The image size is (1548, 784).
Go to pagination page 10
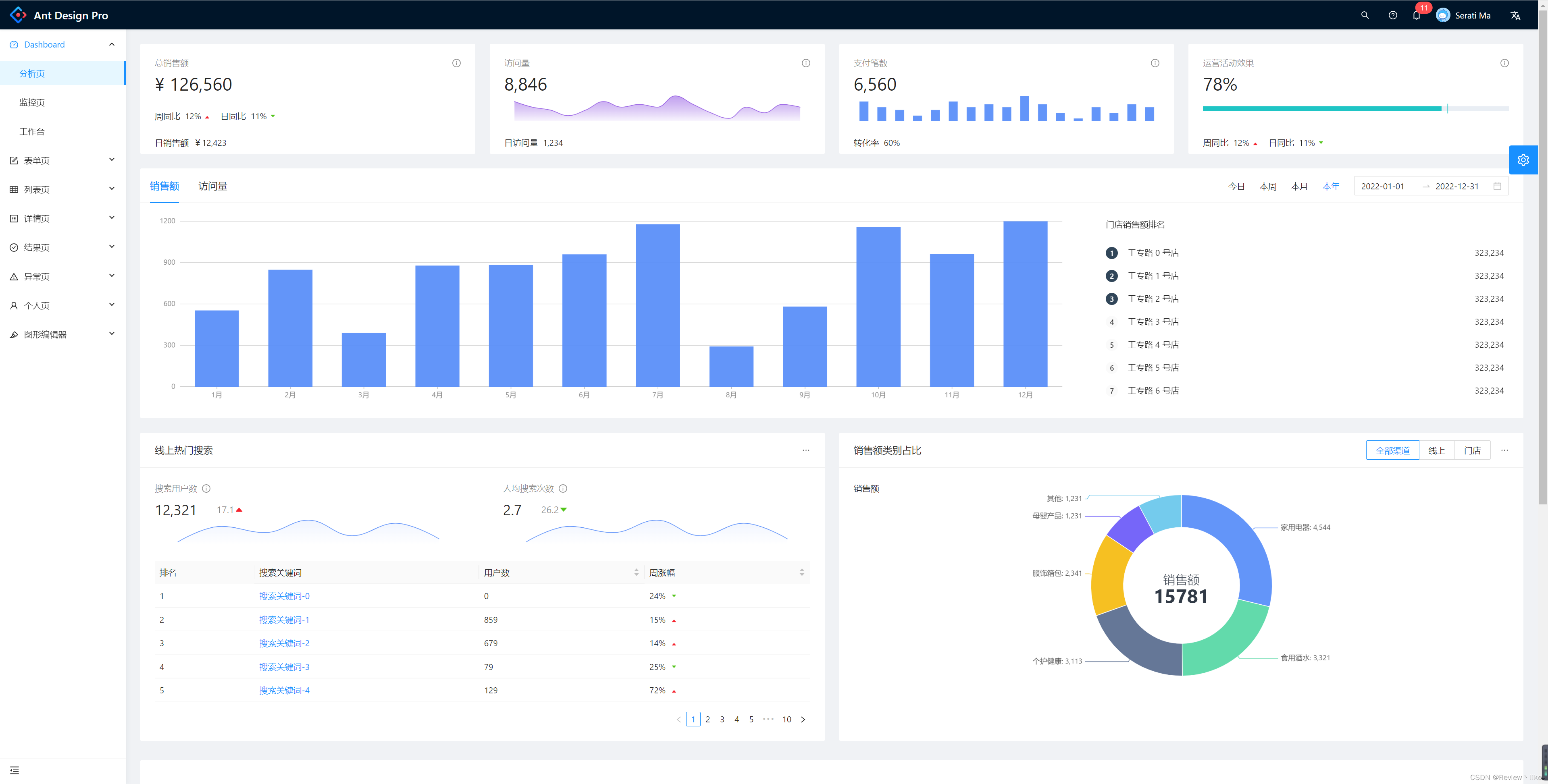[786, 719]
